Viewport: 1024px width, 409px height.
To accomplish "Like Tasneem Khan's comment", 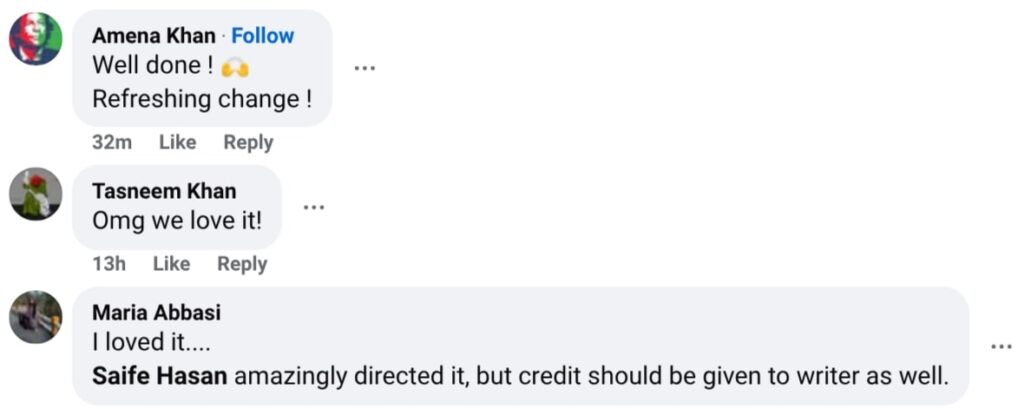I will 171,264.
